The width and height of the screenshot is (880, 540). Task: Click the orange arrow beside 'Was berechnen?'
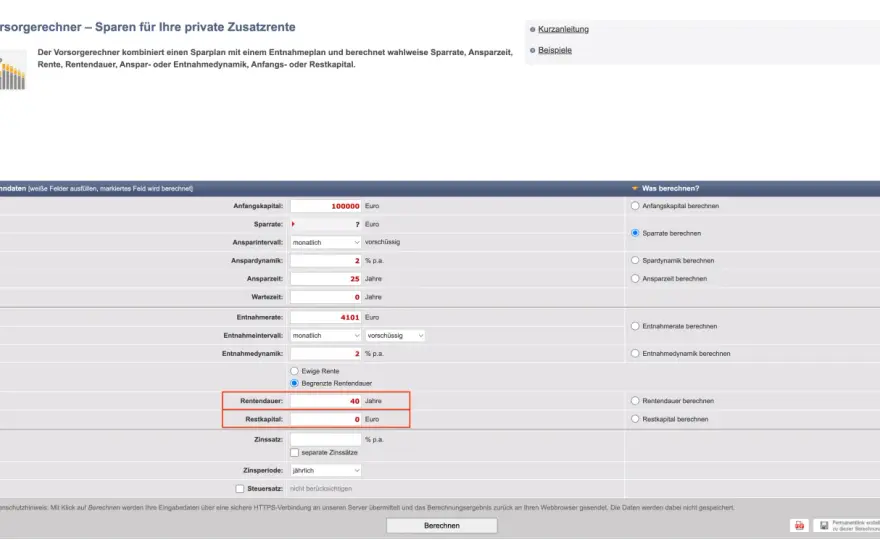(x=635, y=189)
